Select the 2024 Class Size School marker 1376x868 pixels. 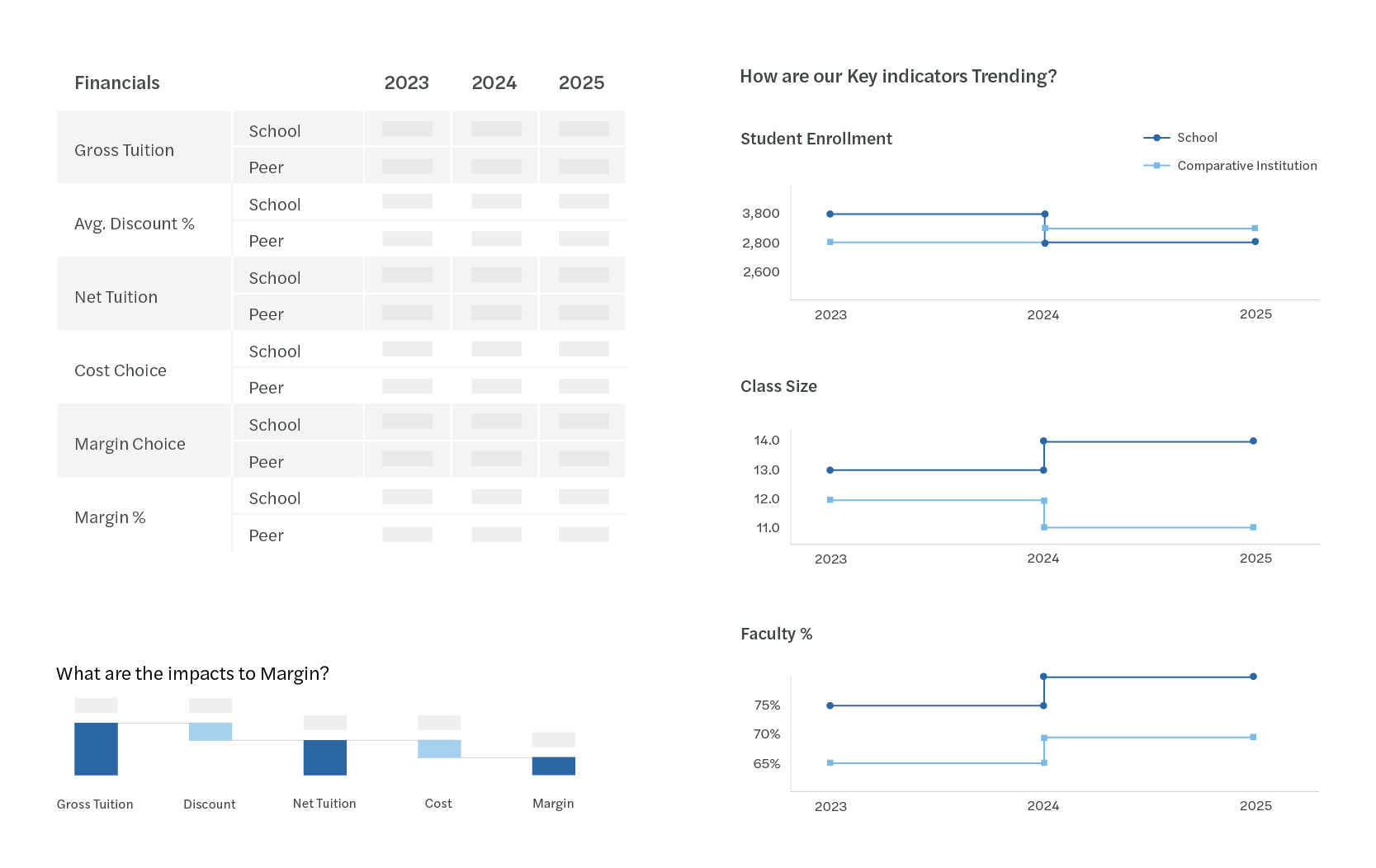coord(1044,440)
